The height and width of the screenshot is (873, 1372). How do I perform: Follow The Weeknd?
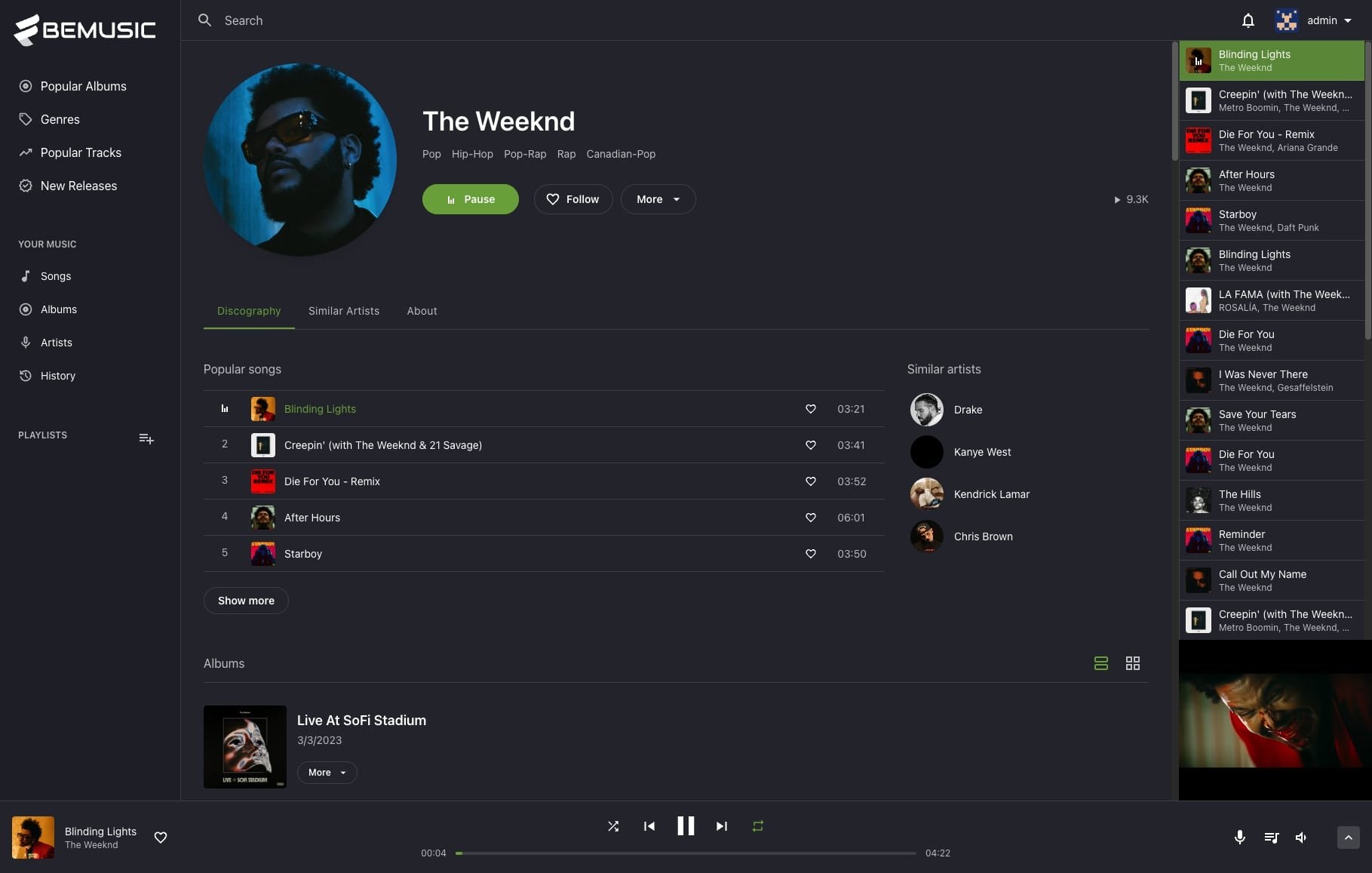(573, 199)
